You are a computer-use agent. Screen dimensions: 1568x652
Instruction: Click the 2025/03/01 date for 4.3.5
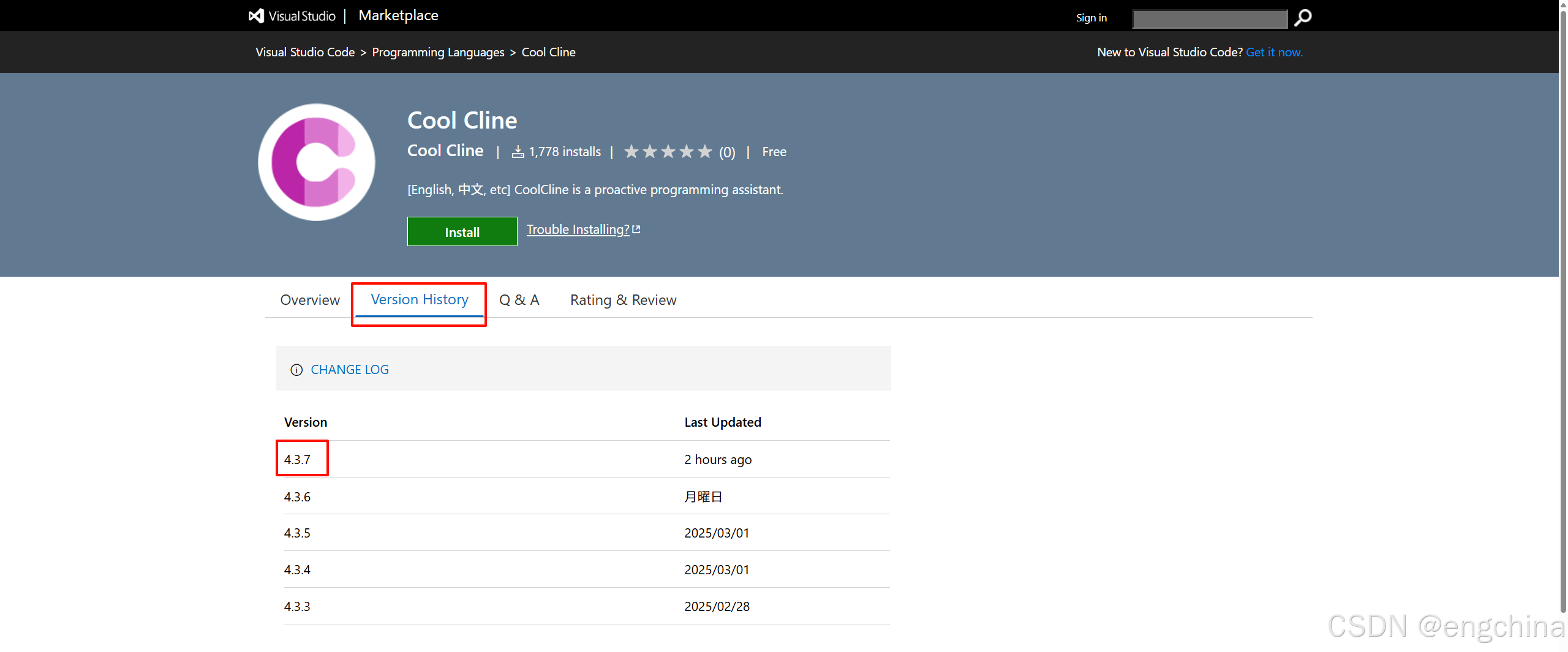tap(717, 533)
